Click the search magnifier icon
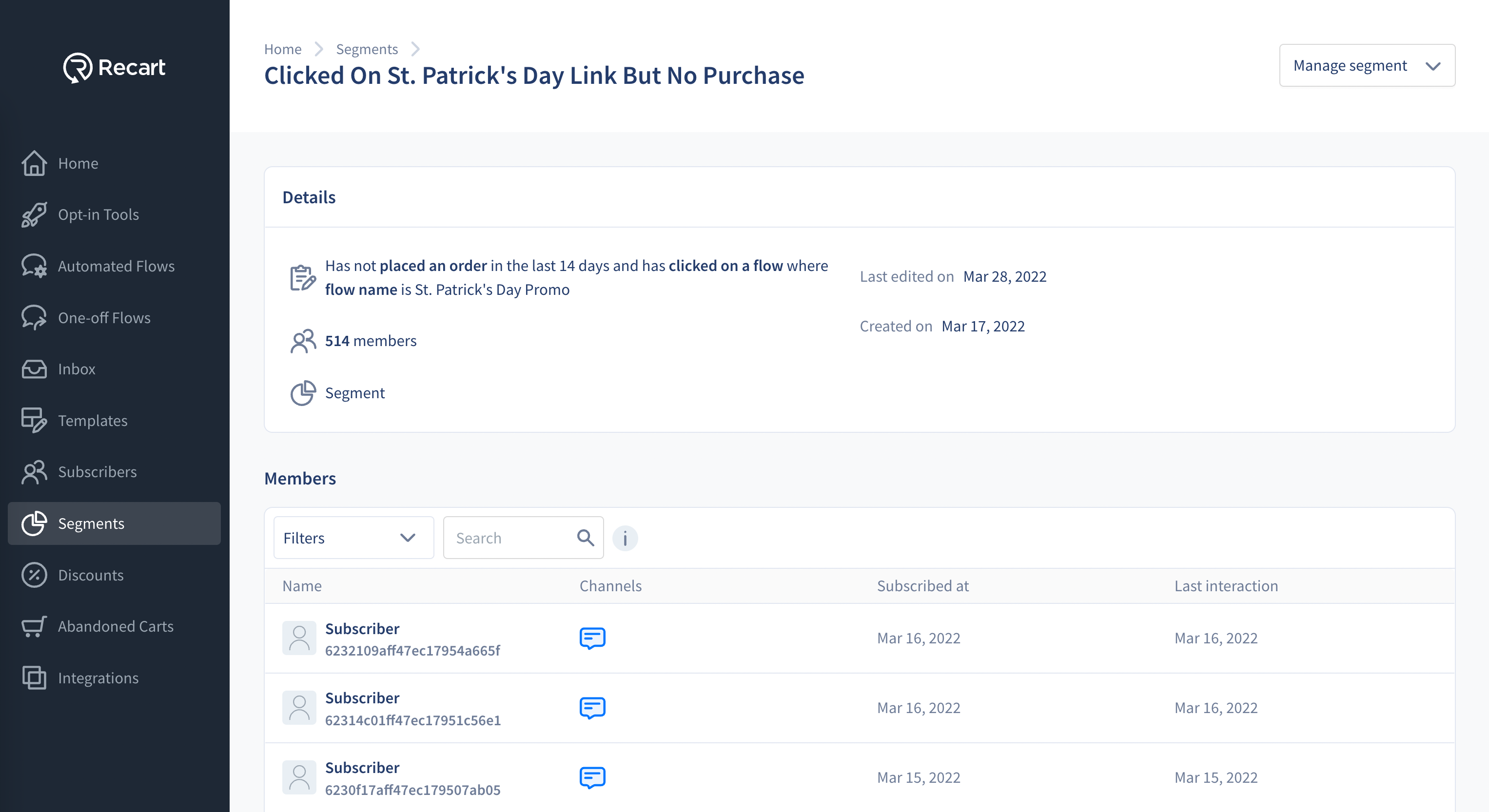 (586, 538)
